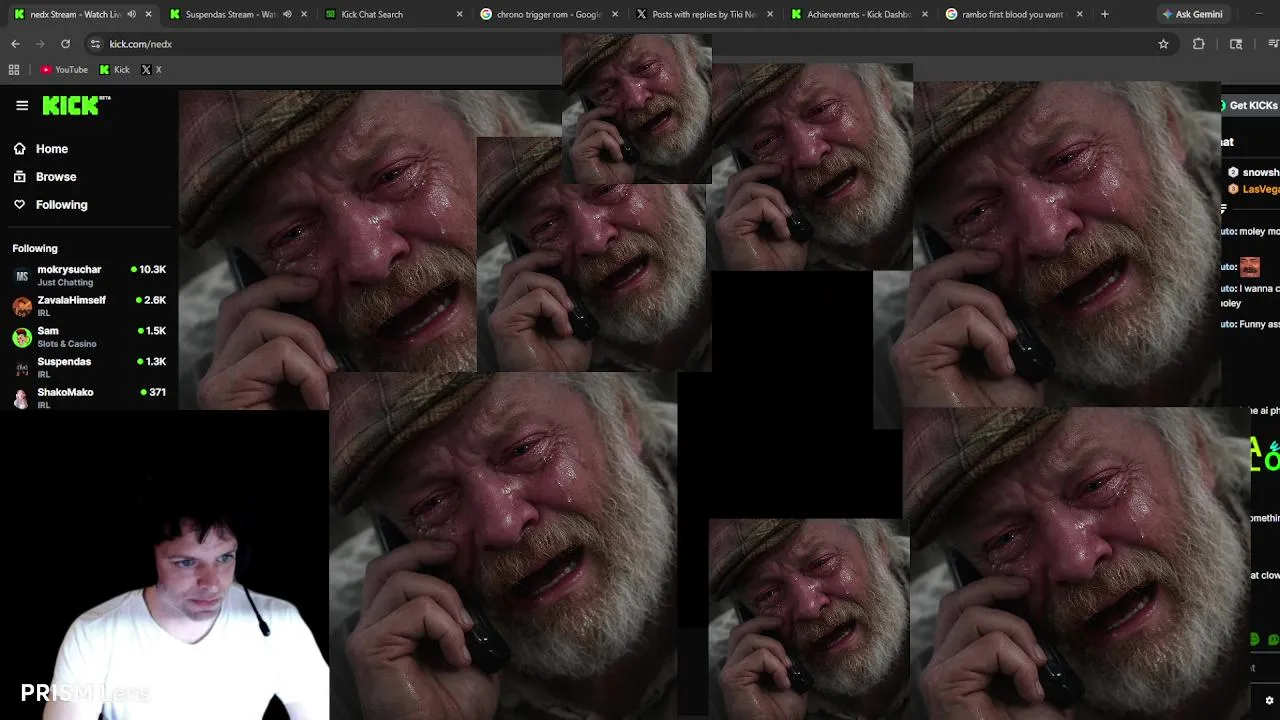This screenshot has height=720, width=1280.
Task: Open the Following page link
Action: pos(61,205)
